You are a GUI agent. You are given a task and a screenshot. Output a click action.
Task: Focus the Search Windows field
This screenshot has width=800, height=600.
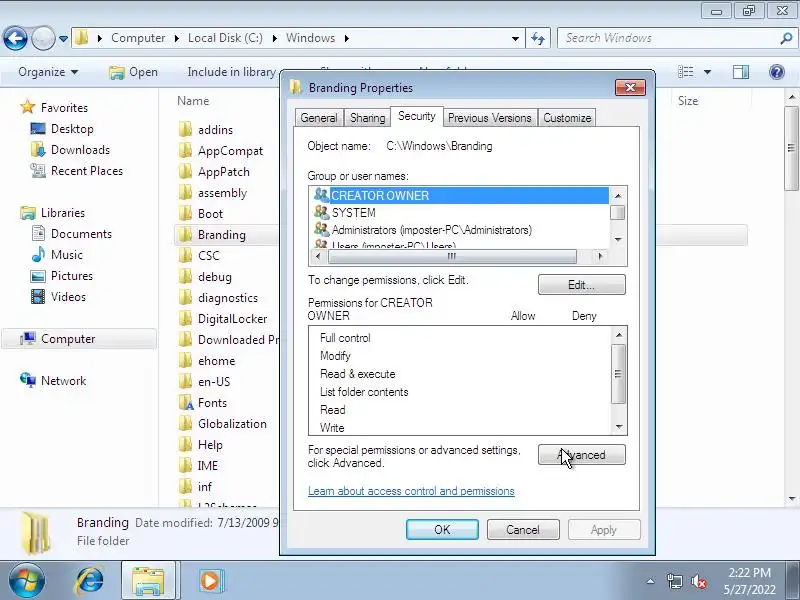(x=669, y=38)
